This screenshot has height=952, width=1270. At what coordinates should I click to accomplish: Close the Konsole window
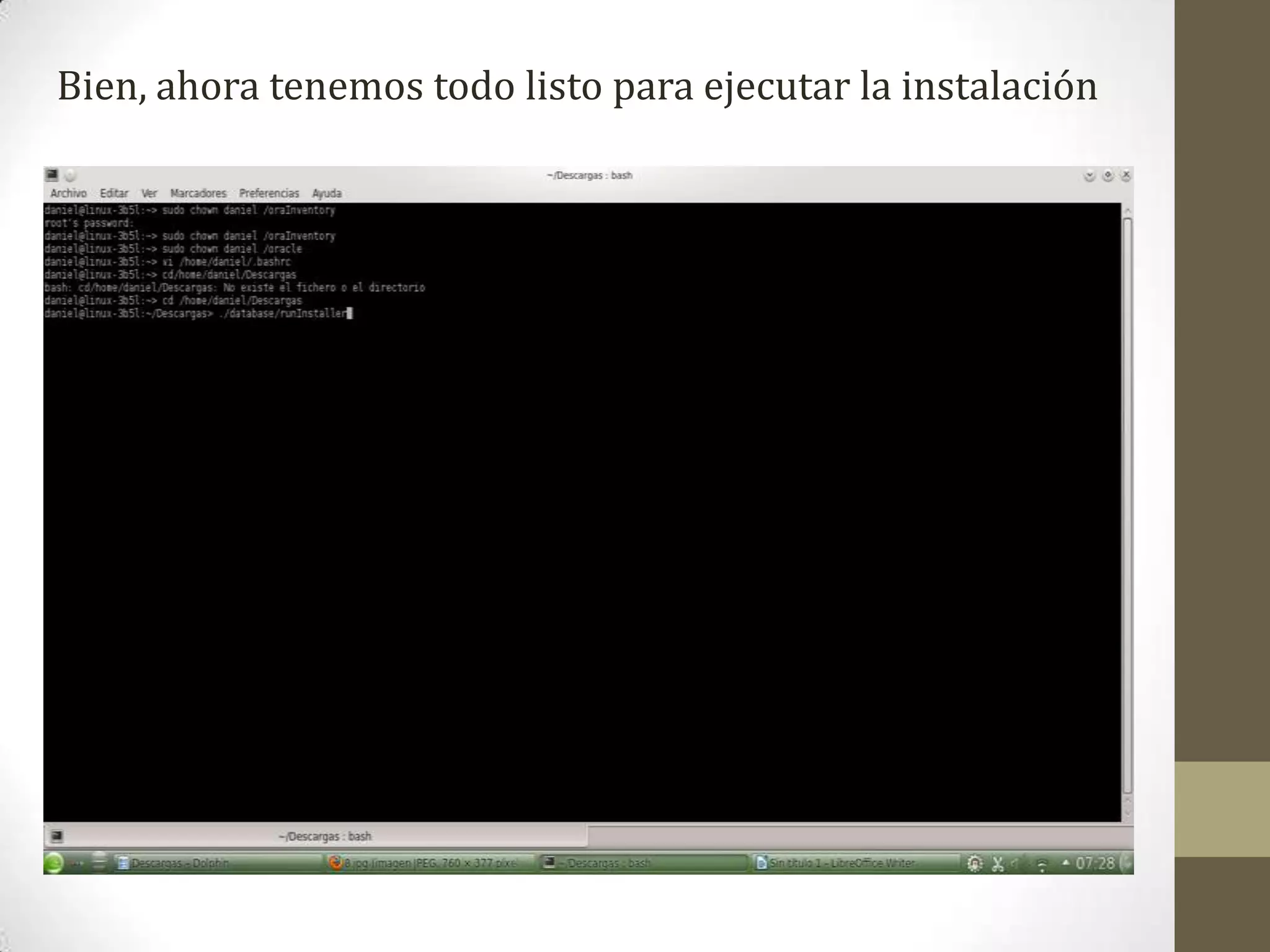(x=1126, y=176)
